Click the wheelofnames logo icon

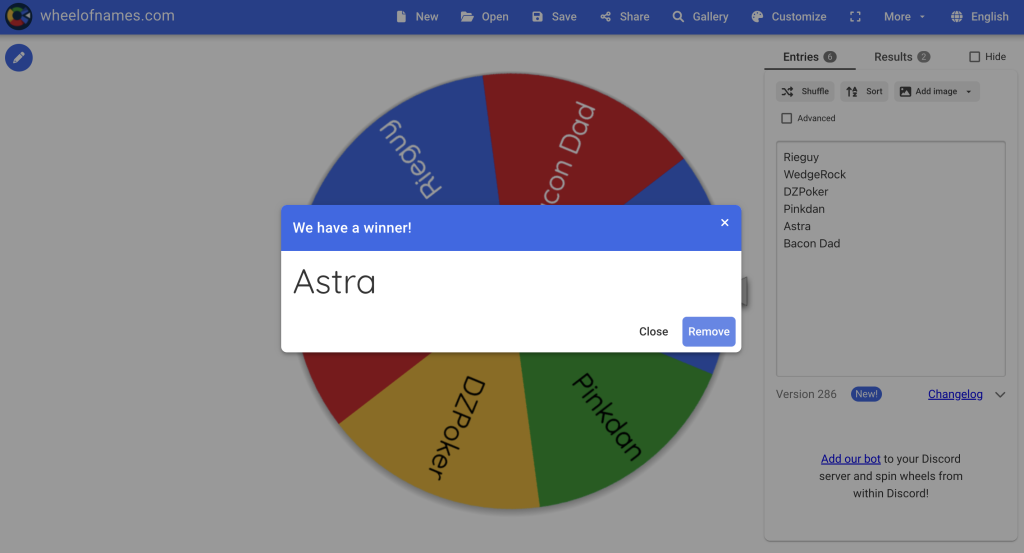18,16
